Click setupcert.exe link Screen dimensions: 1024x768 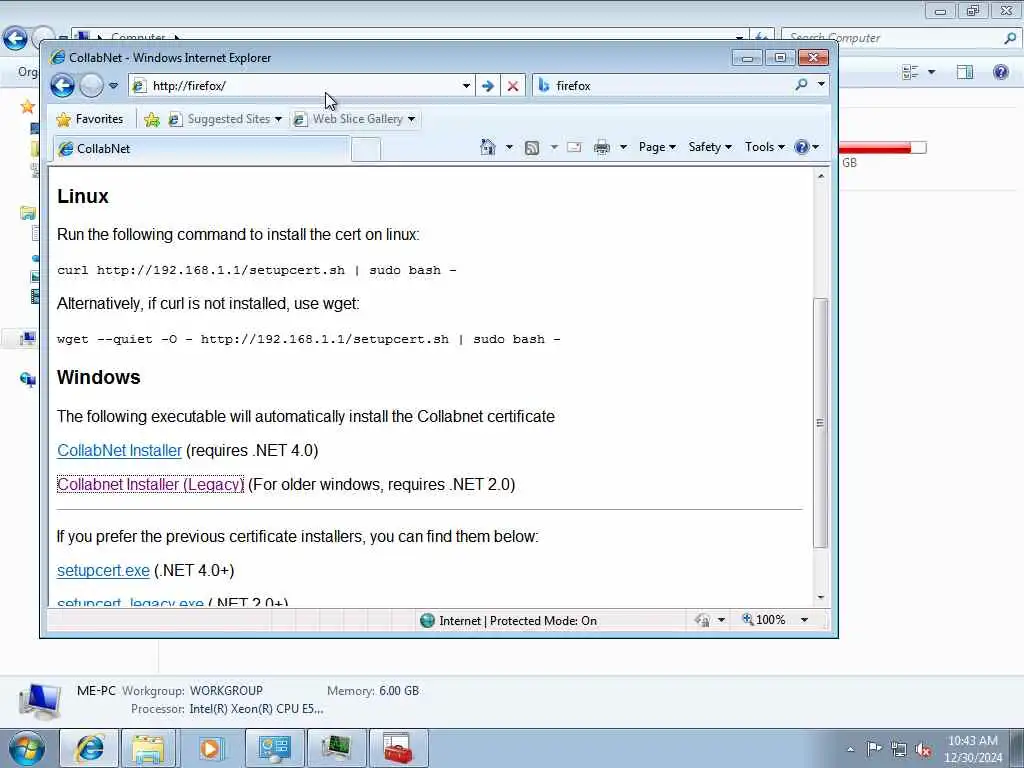click(x=103, y=571)
